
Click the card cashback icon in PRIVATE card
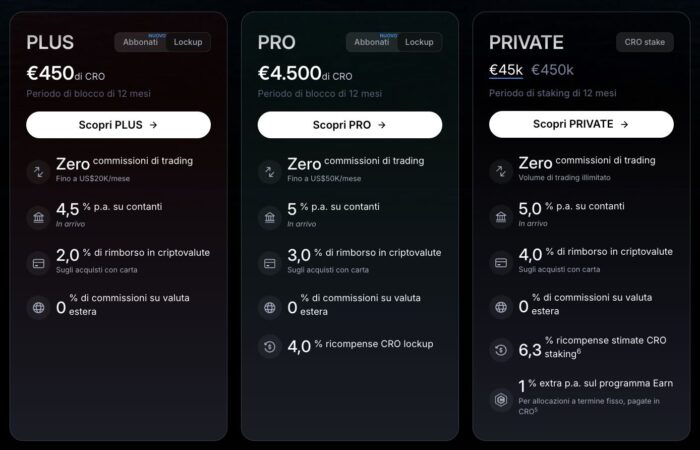pyautogui.click(x=501, y=262)
